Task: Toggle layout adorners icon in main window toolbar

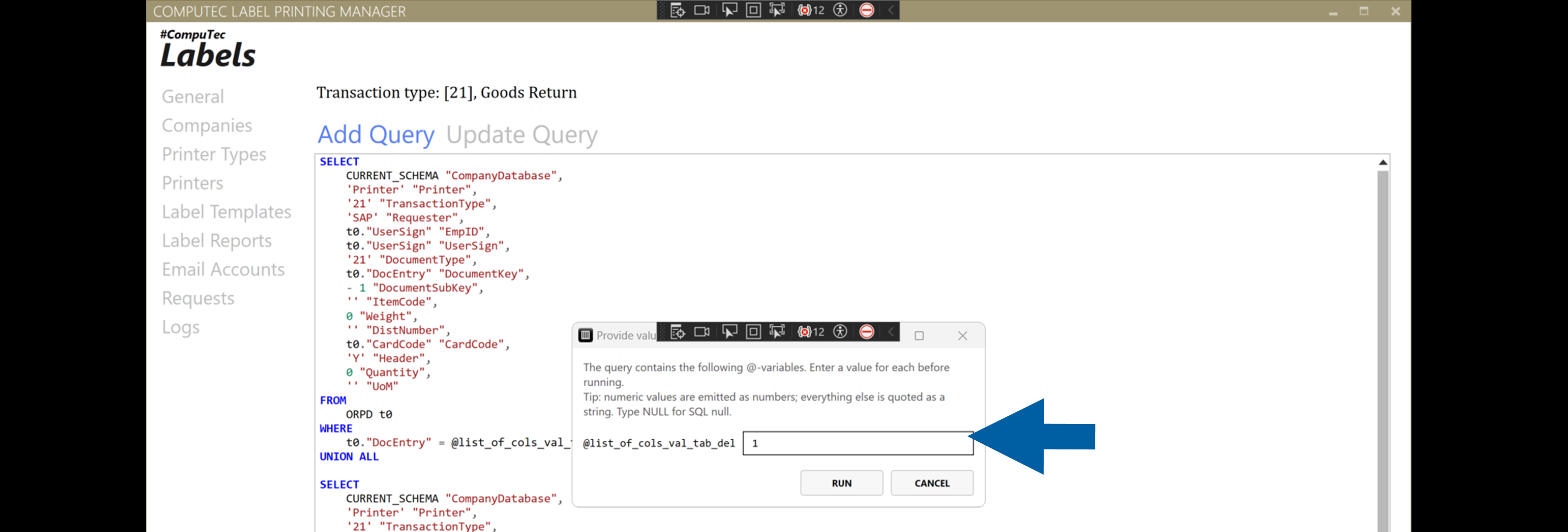Action: coord(753,10)
